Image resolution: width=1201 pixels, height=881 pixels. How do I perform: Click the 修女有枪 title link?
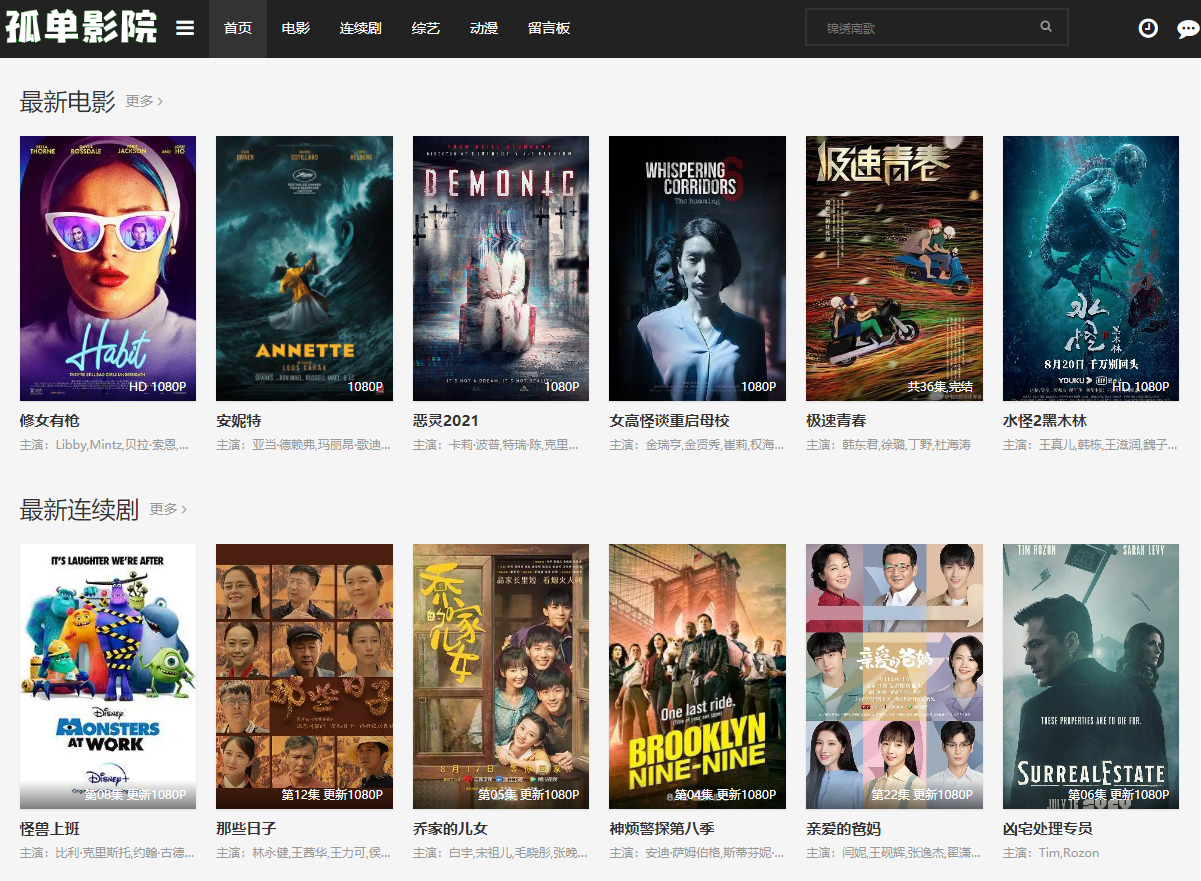50,421
